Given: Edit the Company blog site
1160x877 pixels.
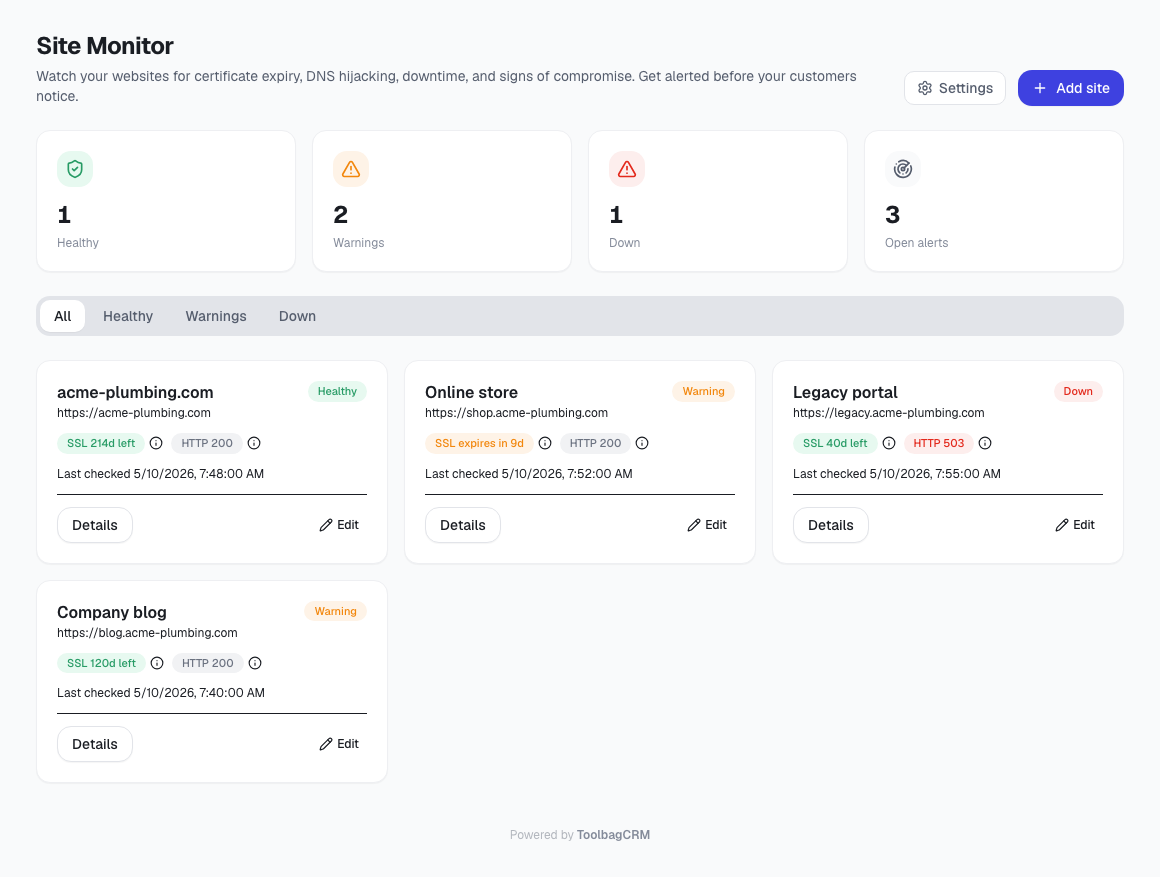Looking at the screenshot, I should 339,744.
